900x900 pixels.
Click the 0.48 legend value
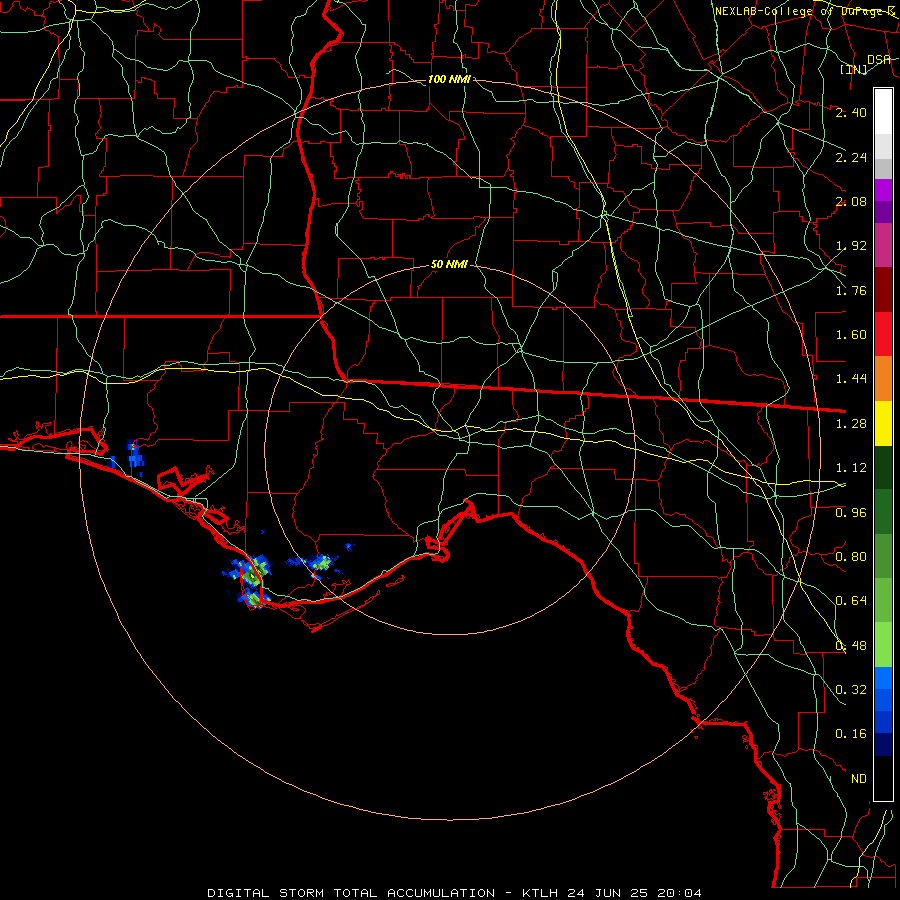point(851,646)
